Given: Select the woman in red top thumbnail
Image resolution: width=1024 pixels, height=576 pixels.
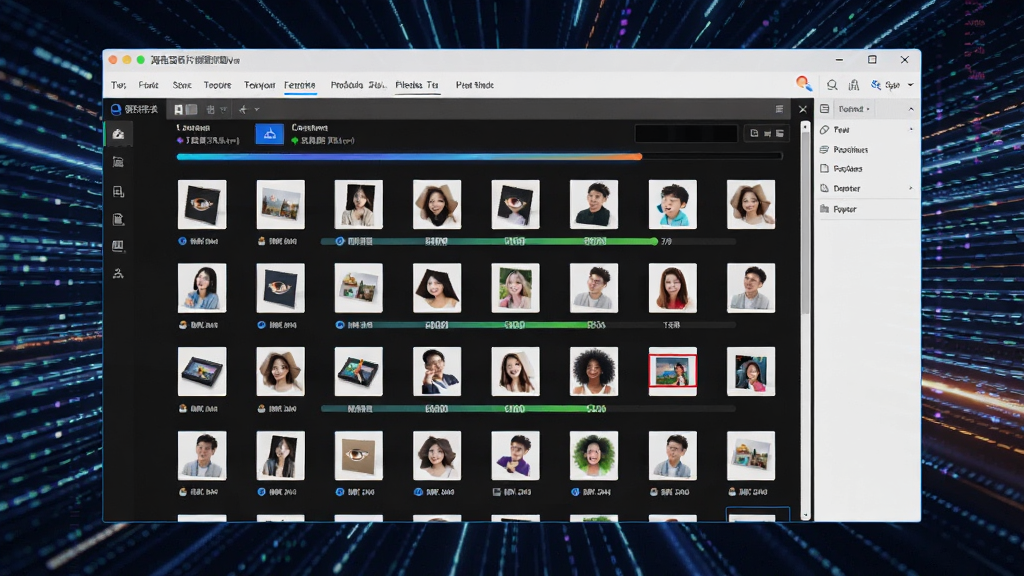Looking at the screenshot, I should (673, 288).
